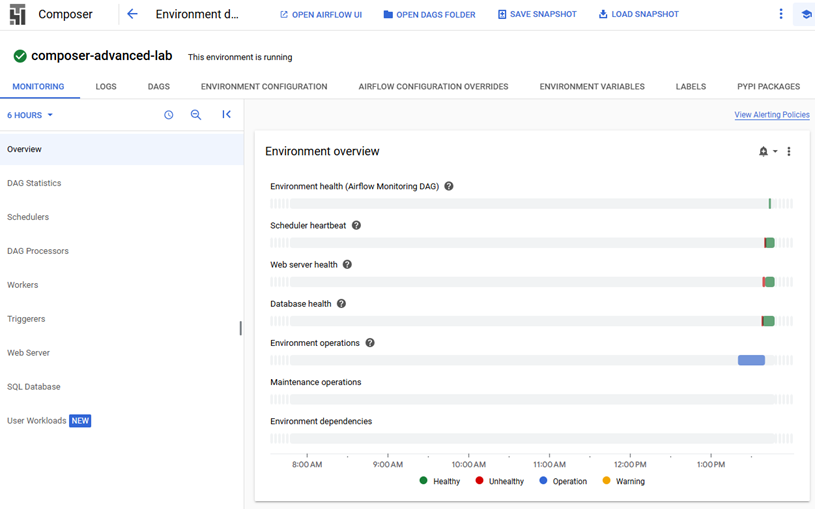Click the Database health green segment

point(769,321)
